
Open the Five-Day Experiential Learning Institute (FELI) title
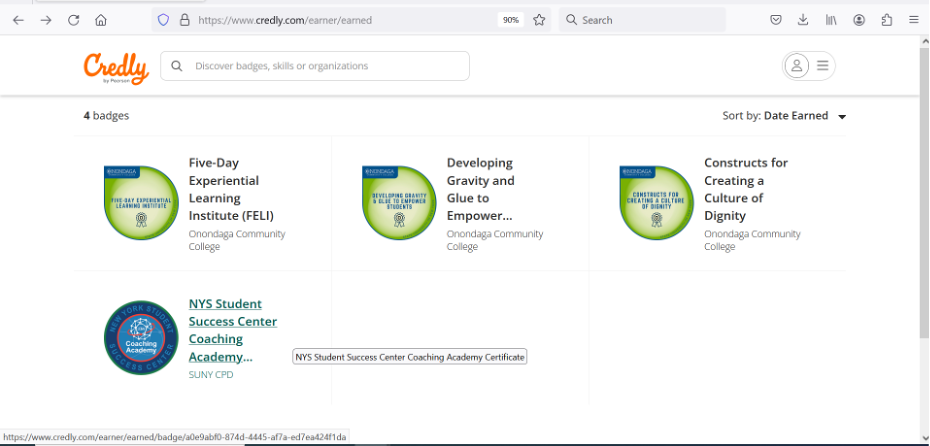click(231, 189)
